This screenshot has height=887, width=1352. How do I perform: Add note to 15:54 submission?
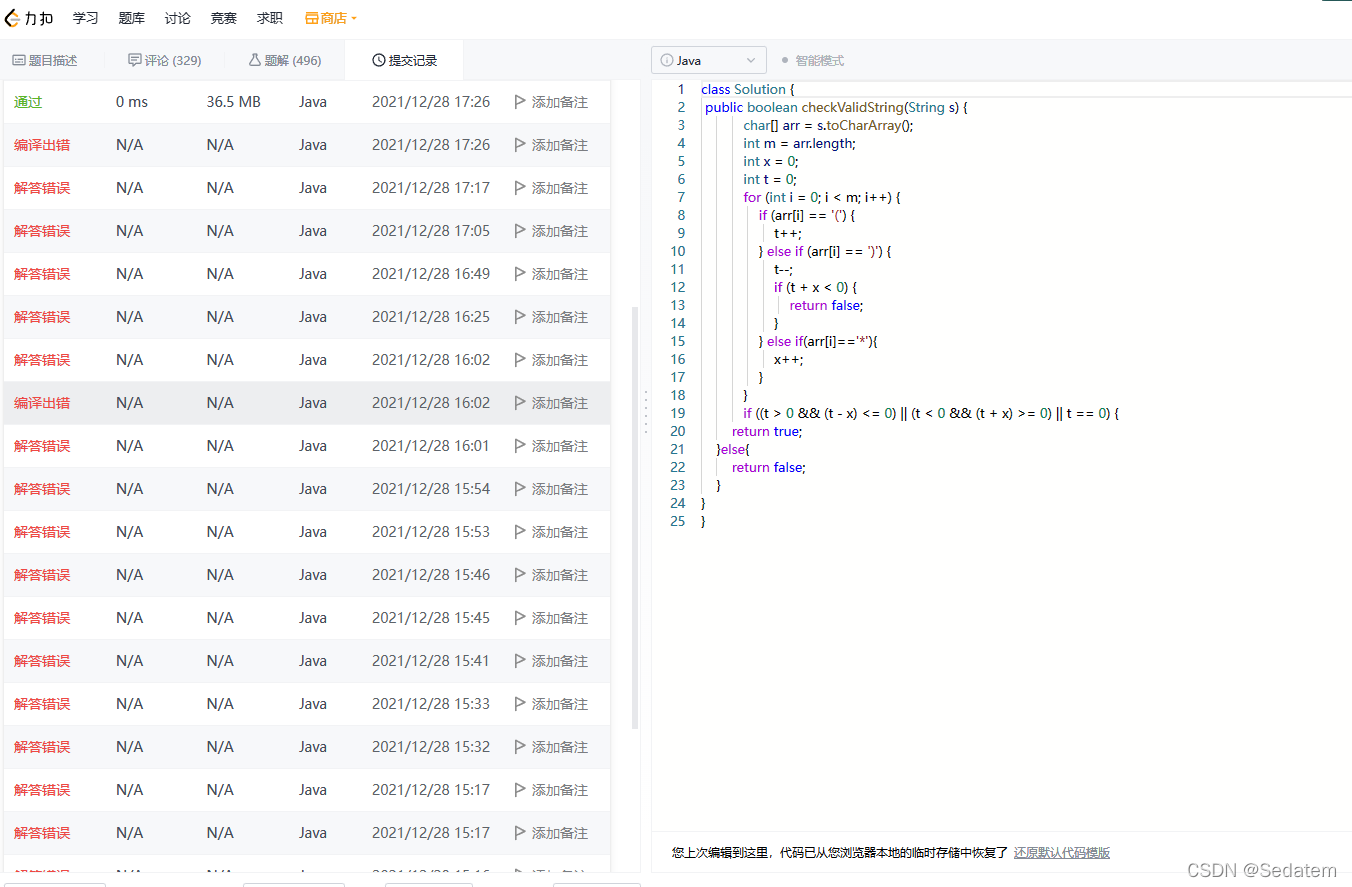click(551, 489)
